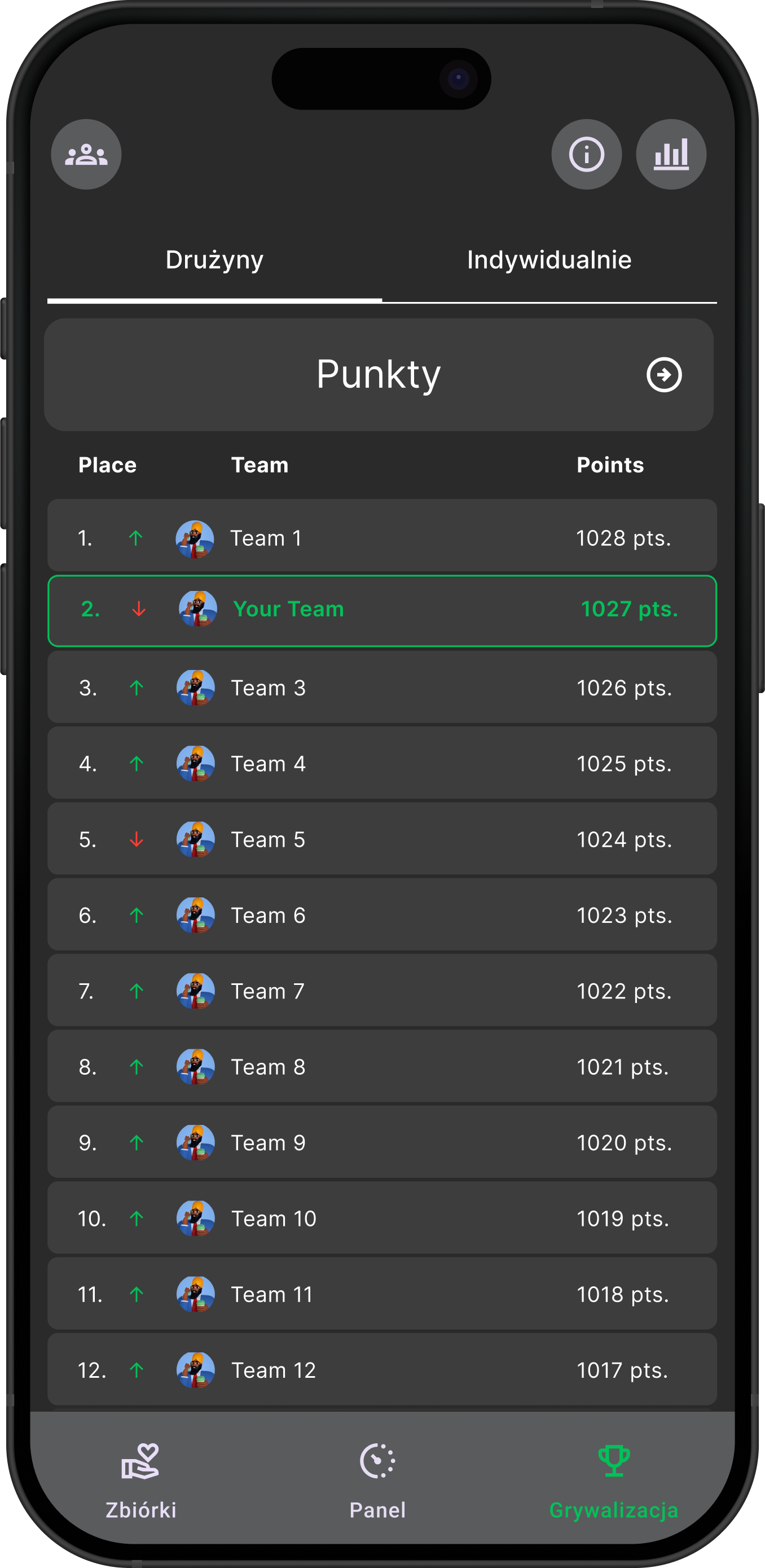Click the Points column header
Viewport: 765px width, 1568px height.
tap(610, 465)
